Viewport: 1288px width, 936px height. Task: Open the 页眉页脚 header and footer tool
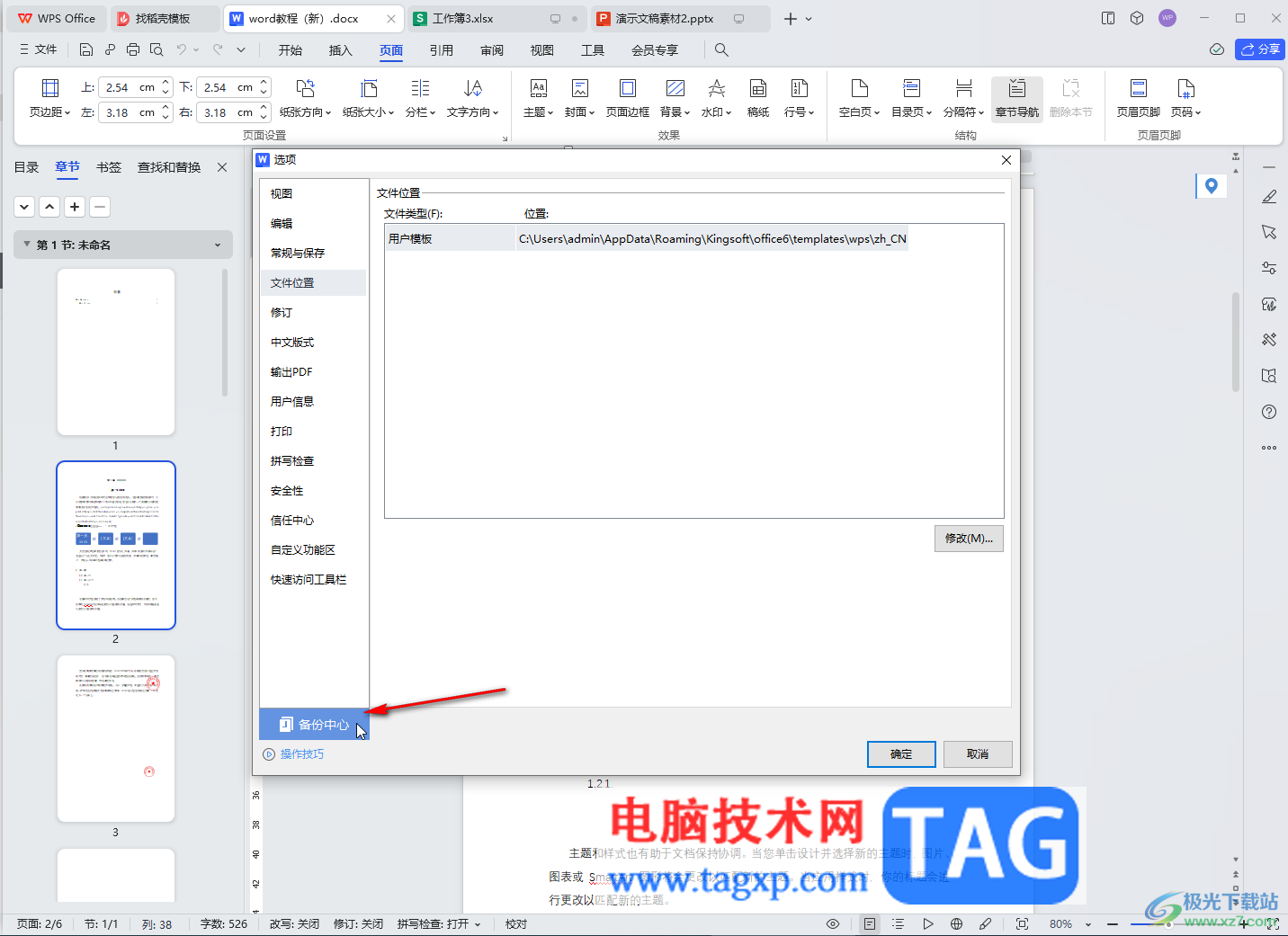(x=1138, y=99)
